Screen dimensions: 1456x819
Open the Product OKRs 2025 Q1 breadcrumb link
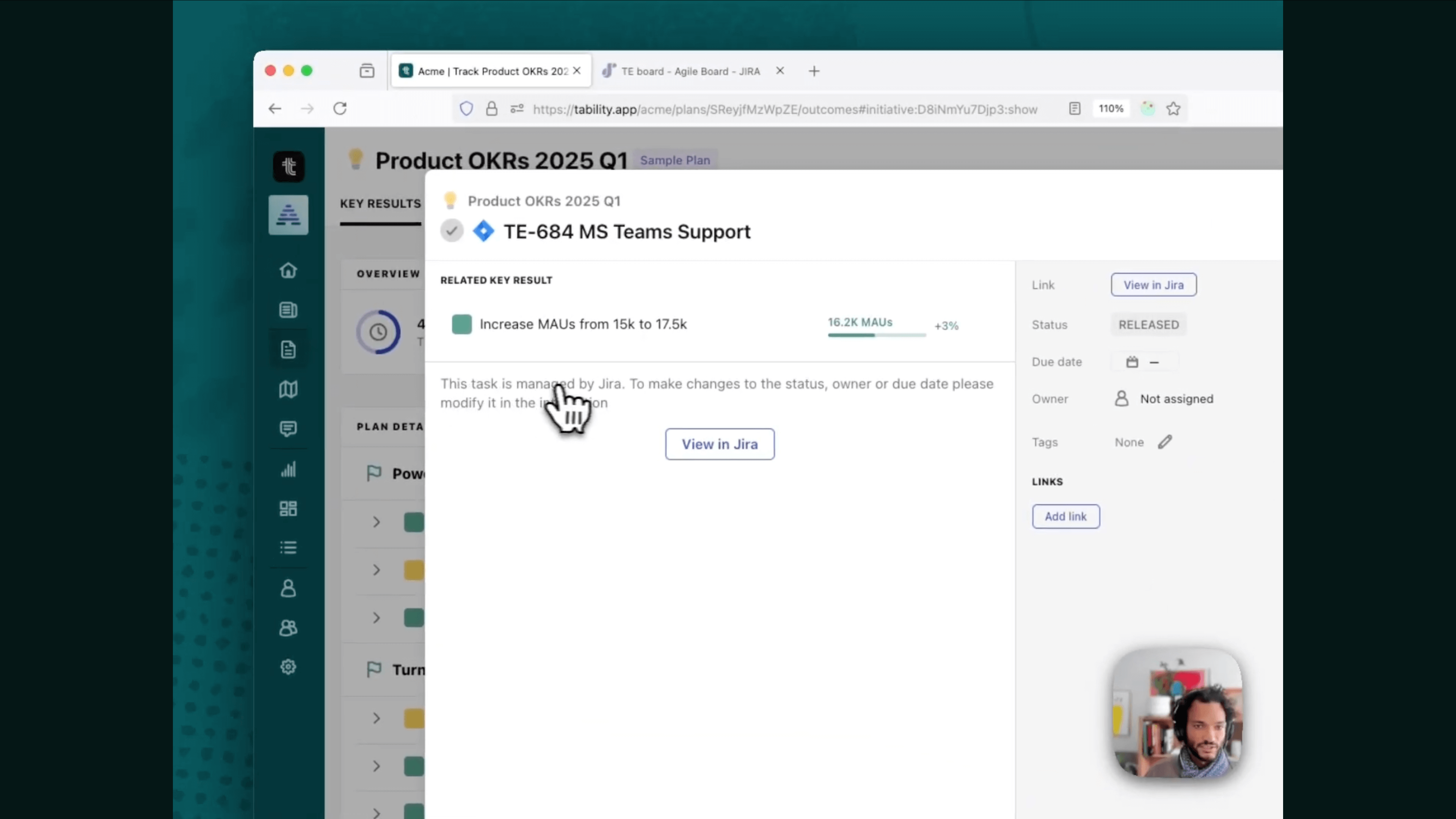tap(544, 201)
